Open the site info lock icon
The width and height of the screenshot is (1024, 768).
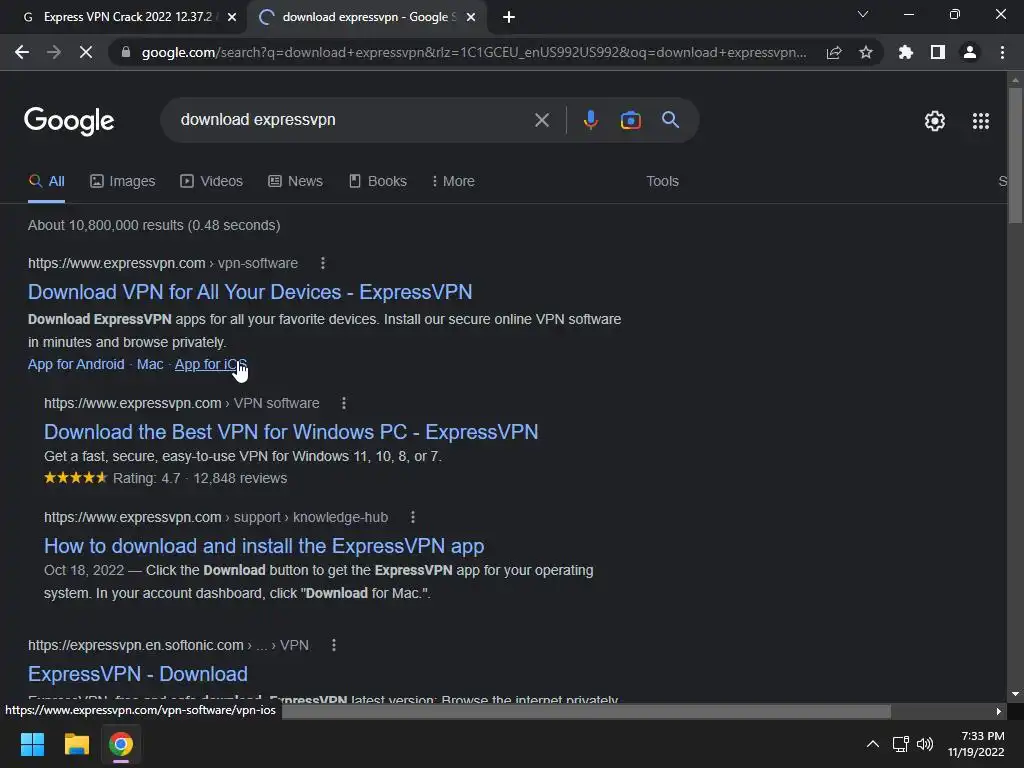(126, 52)
